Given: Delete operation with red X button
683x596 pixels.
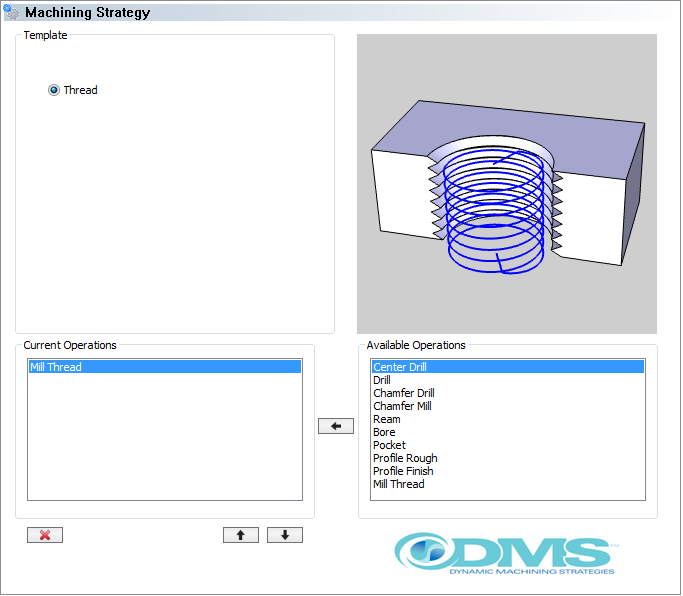Looking at the screenshot, I should point(45,535).
